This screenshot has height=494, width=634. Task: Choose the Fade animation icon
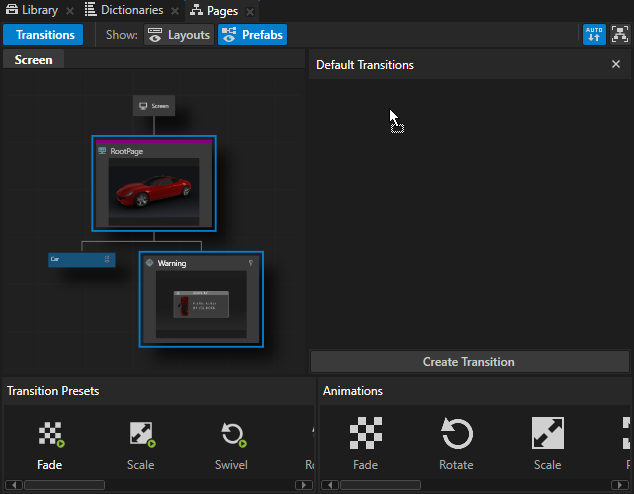pos(365,434)
